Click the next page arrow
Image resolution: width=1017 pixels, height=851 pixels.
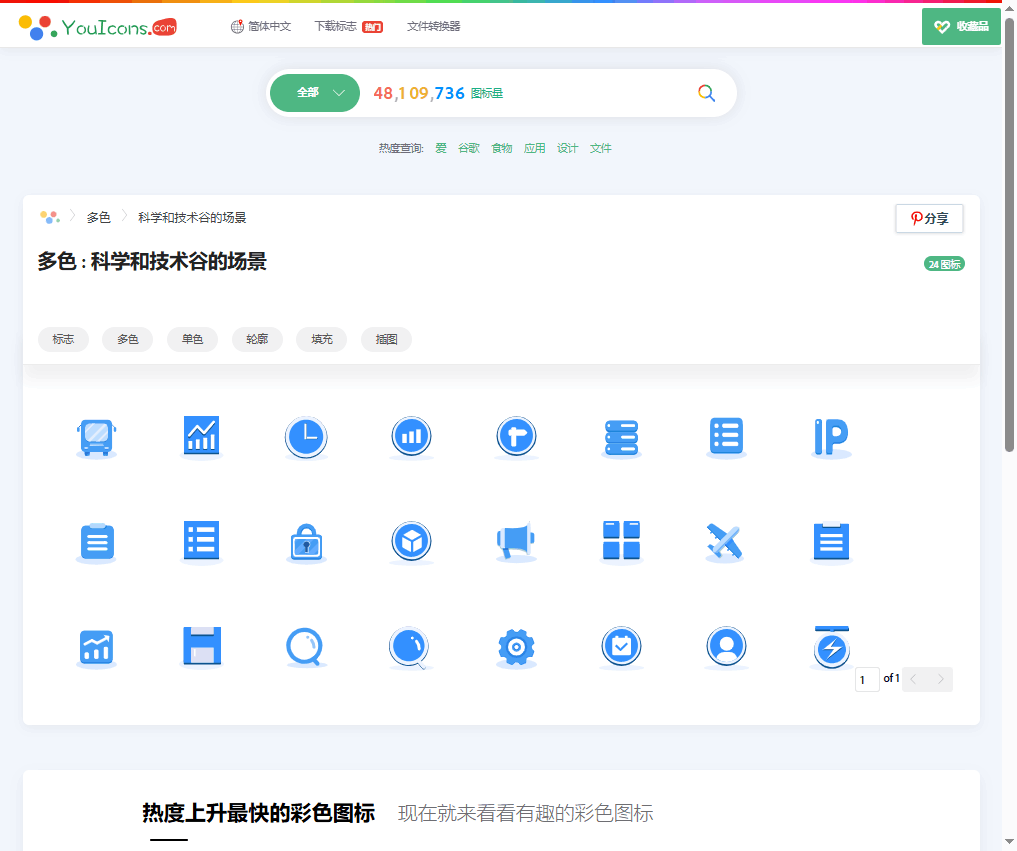(940, 679)
